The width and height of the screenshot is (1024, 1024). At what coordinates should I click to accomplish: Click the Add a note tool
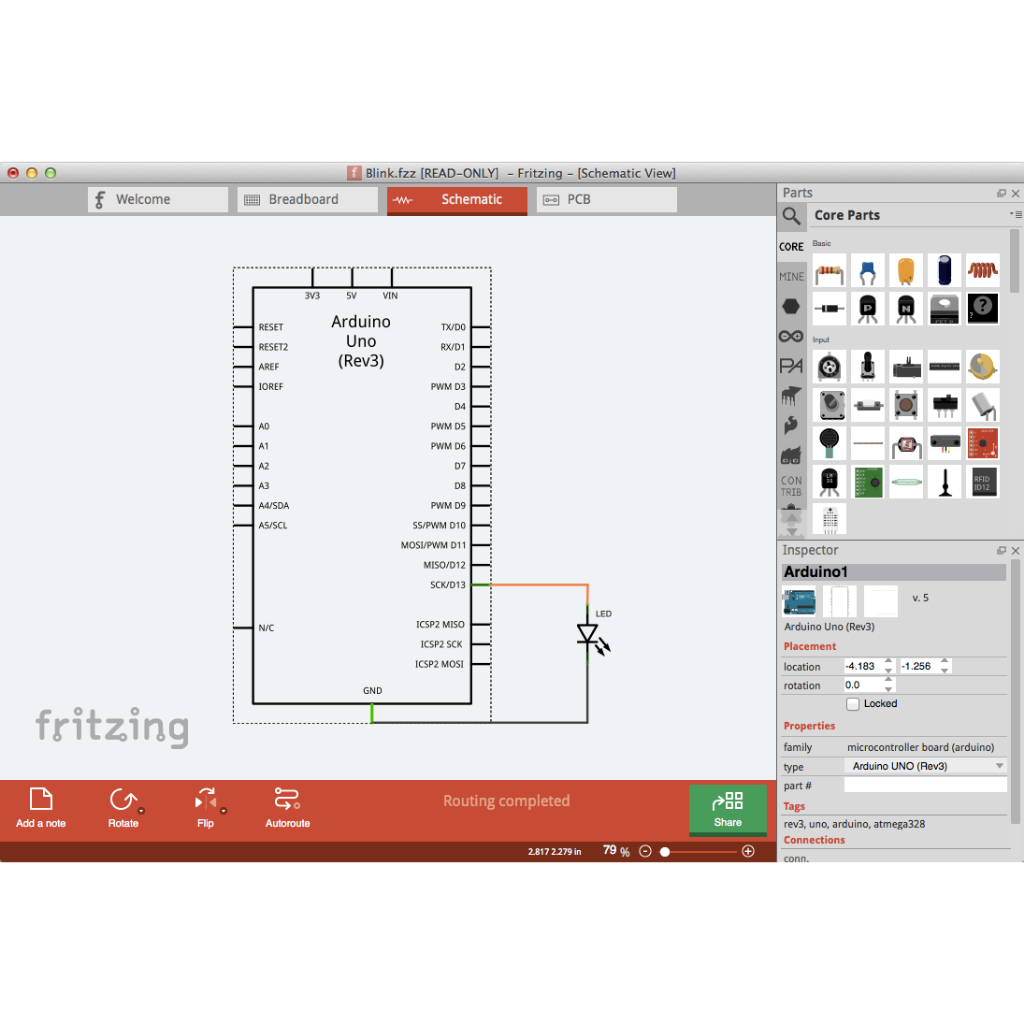[41, 808]
